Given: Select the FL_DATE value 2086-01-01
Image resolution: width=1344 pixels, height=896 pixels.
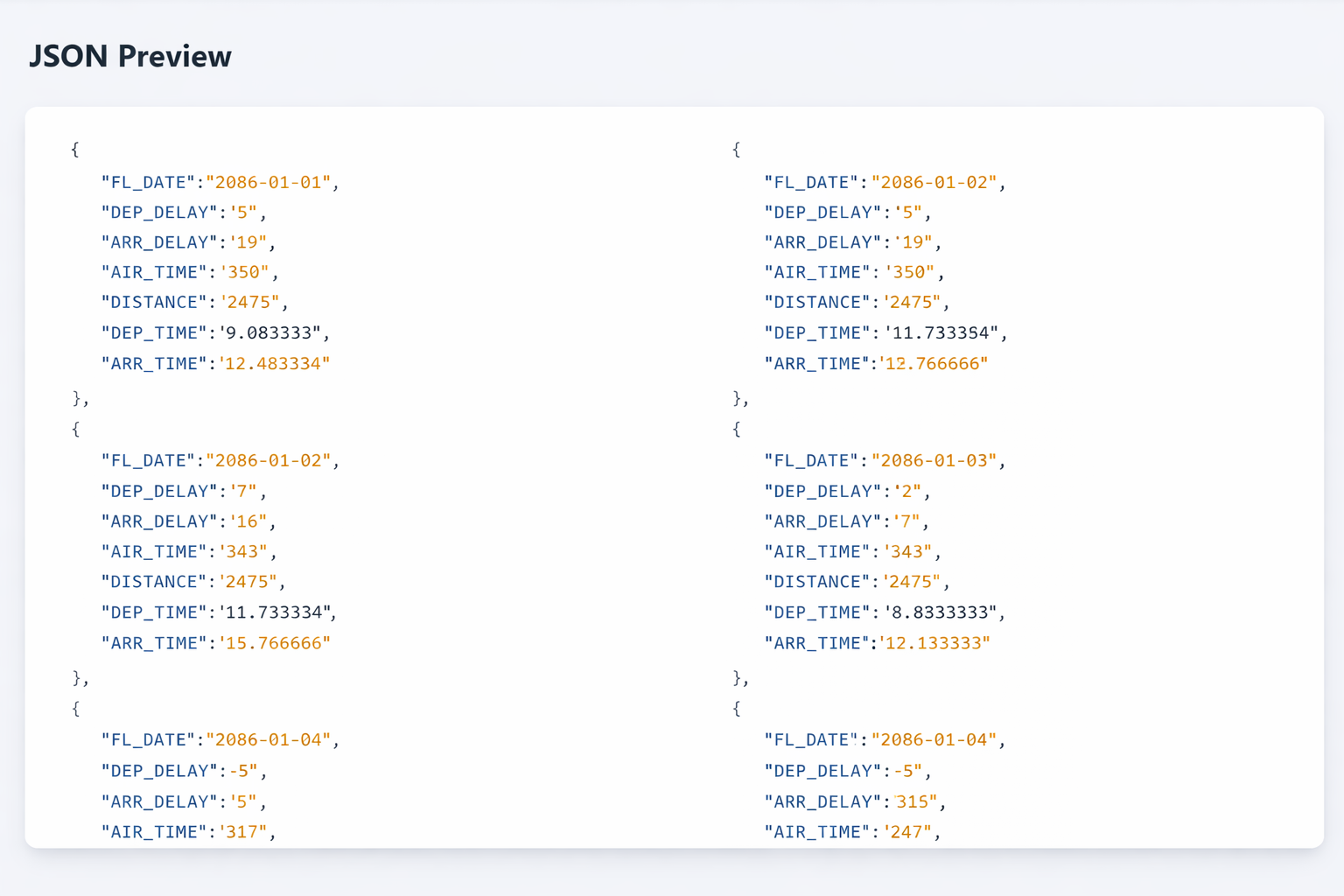Looking at the screenshot, I should [272, 182].
